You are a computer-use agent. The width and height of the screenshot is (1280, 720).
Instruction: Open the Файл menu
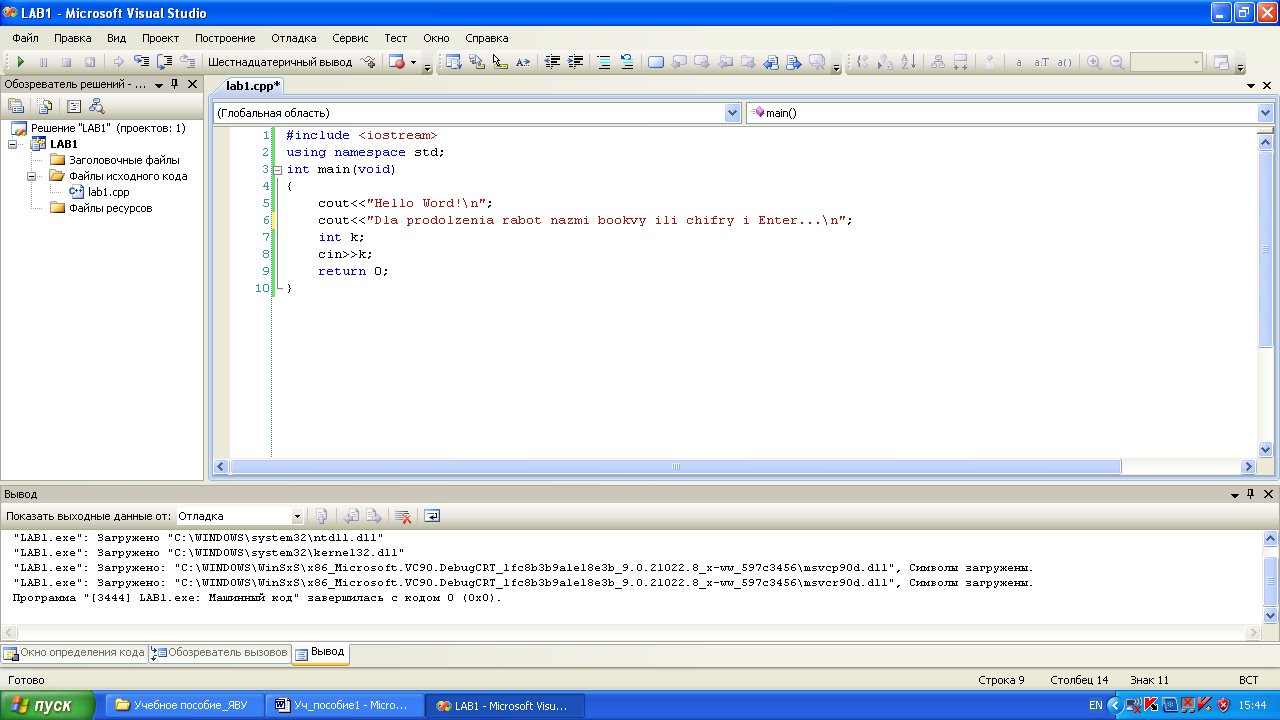pyautogui.click(x=25, y=38)
